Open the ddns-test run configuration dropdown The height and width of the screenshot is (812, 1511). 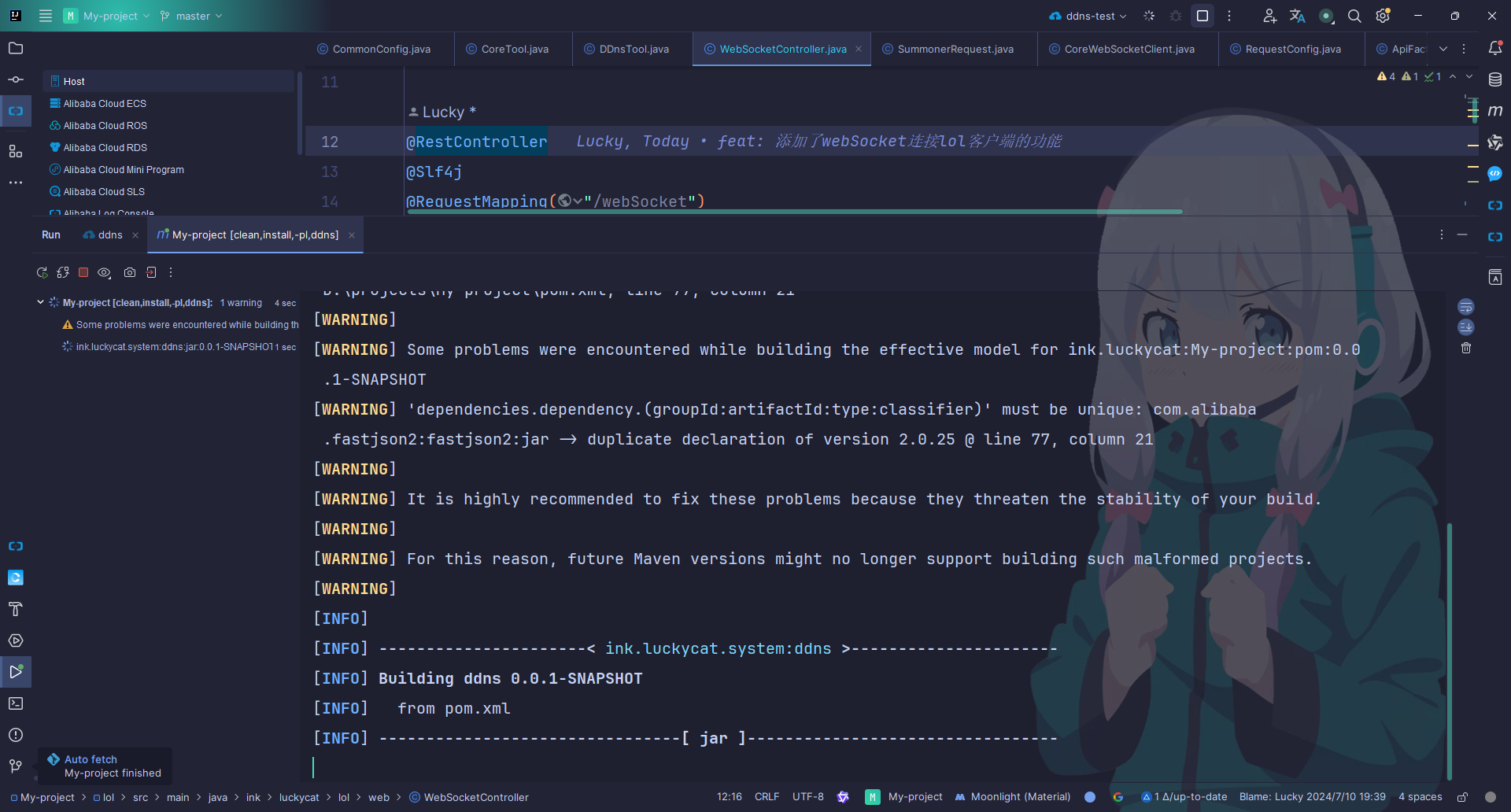pos(1088,16)
